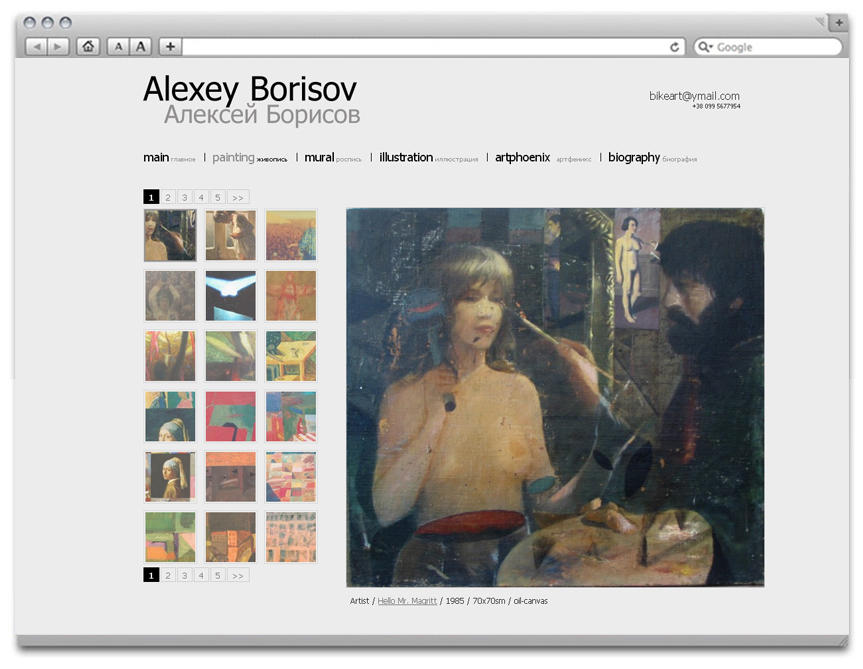Go to page 3 above the thumbnails
Image resolution: width=863 pixels, height=669 pixels.
coord(184,197)
